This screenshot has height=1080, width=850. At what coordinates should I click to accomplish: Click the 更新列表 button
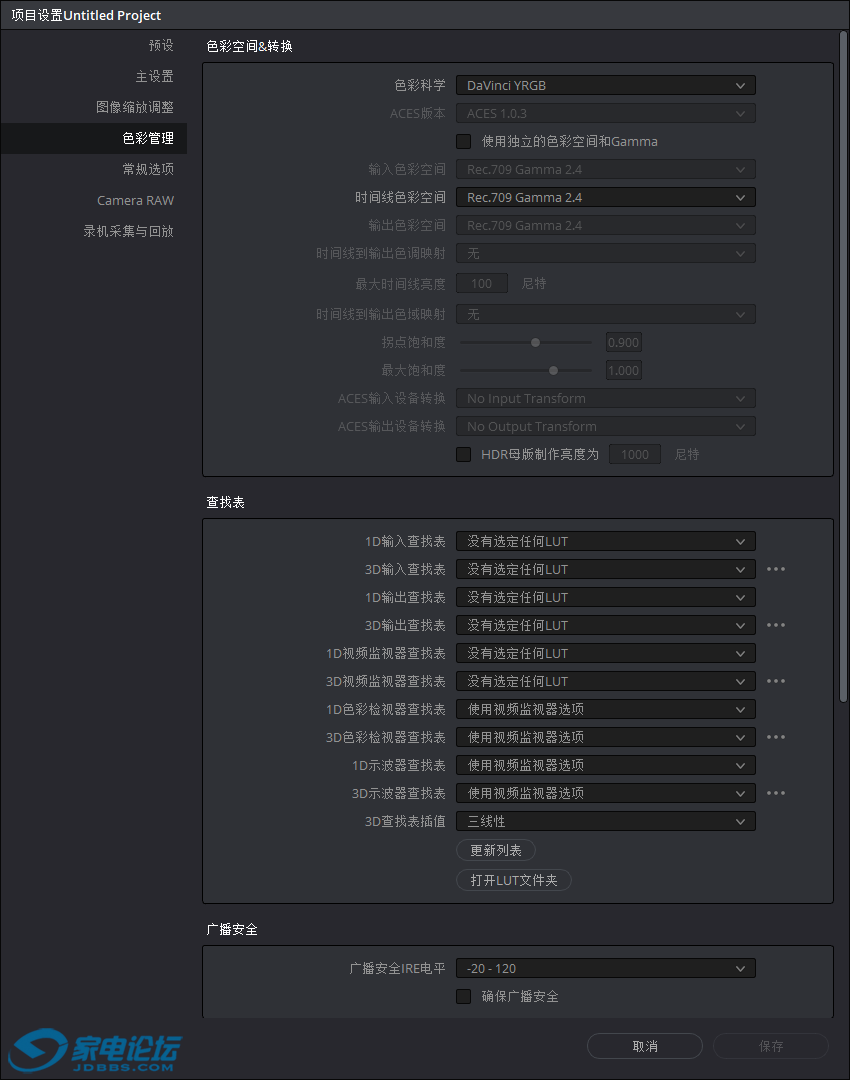pyautogui.click(x=496, y=850)
